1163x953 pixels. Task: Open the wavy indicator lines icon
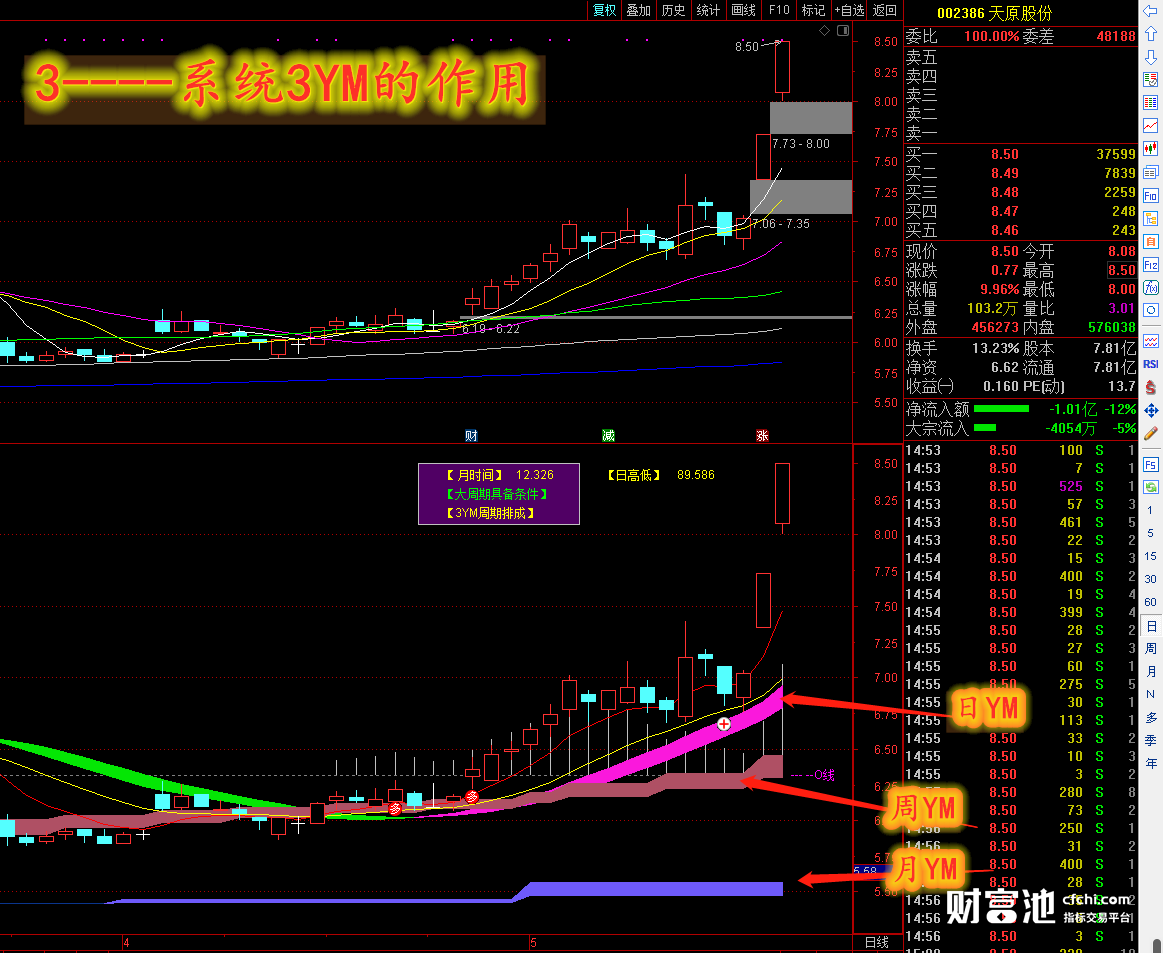click(1150, 341)
